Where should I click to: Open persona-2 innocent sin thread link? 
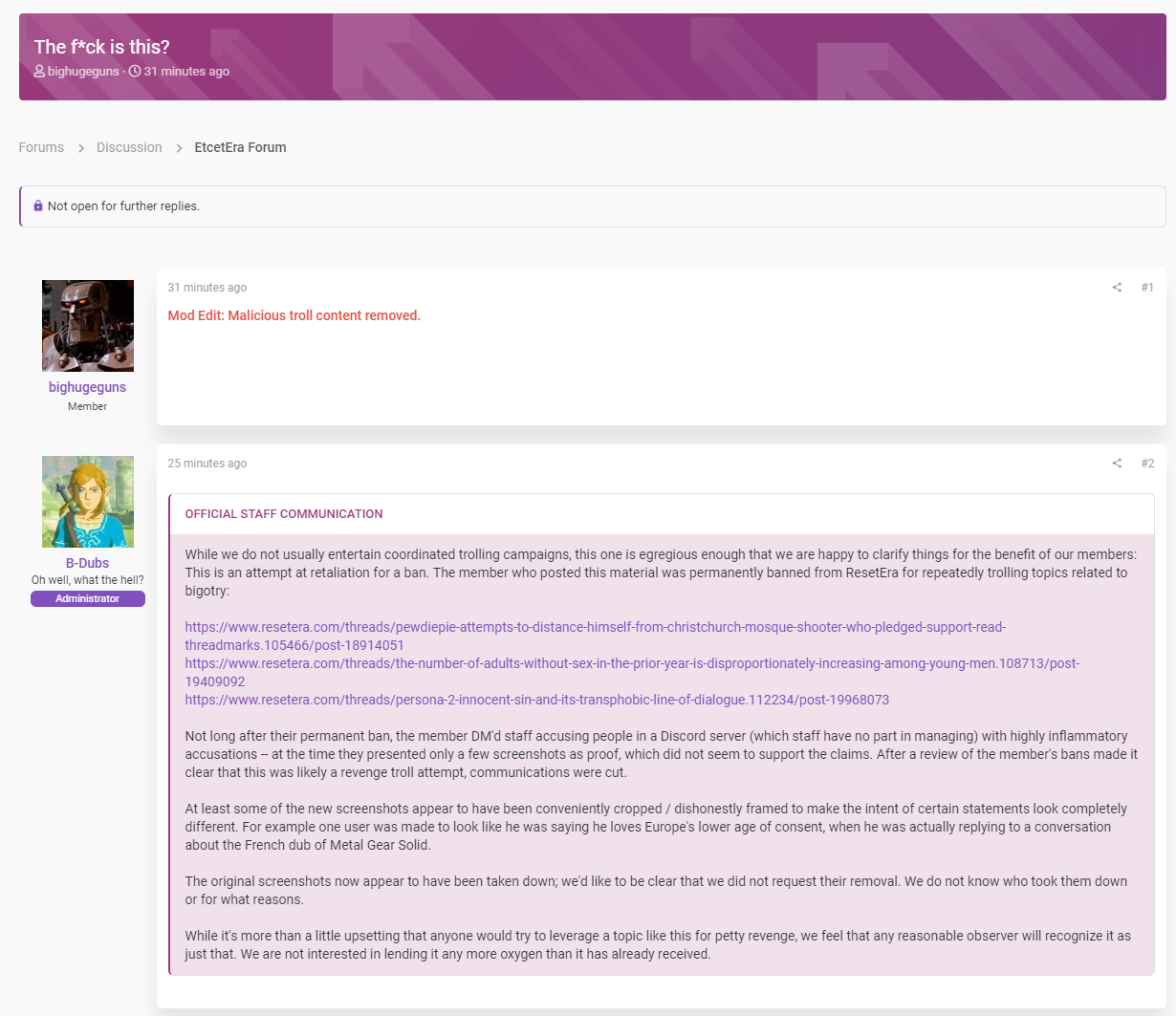pos(536,700)
